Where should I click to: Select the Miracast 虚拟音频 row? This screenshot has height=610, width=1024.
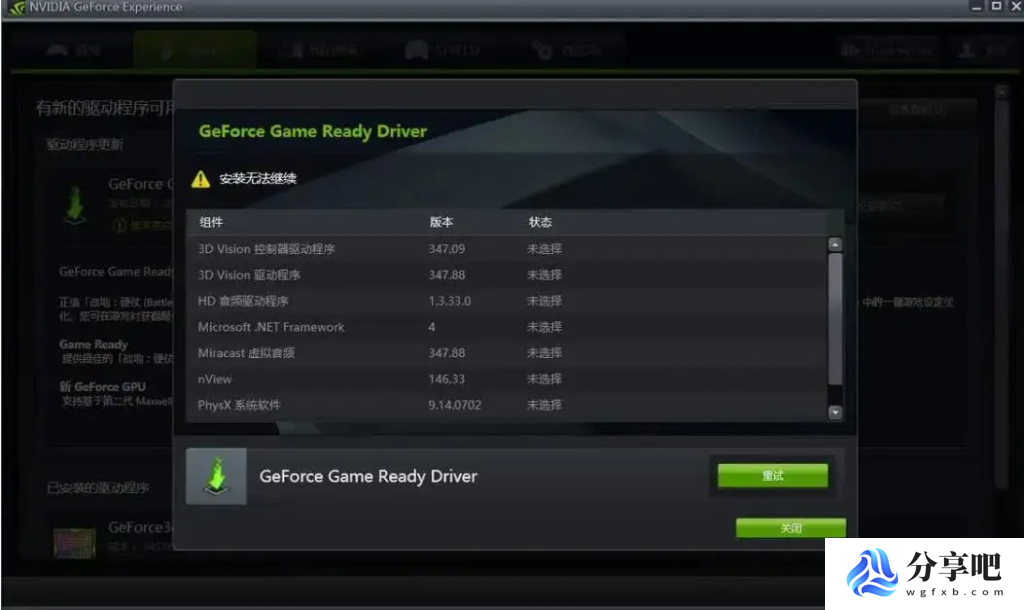tap(507, 353)
